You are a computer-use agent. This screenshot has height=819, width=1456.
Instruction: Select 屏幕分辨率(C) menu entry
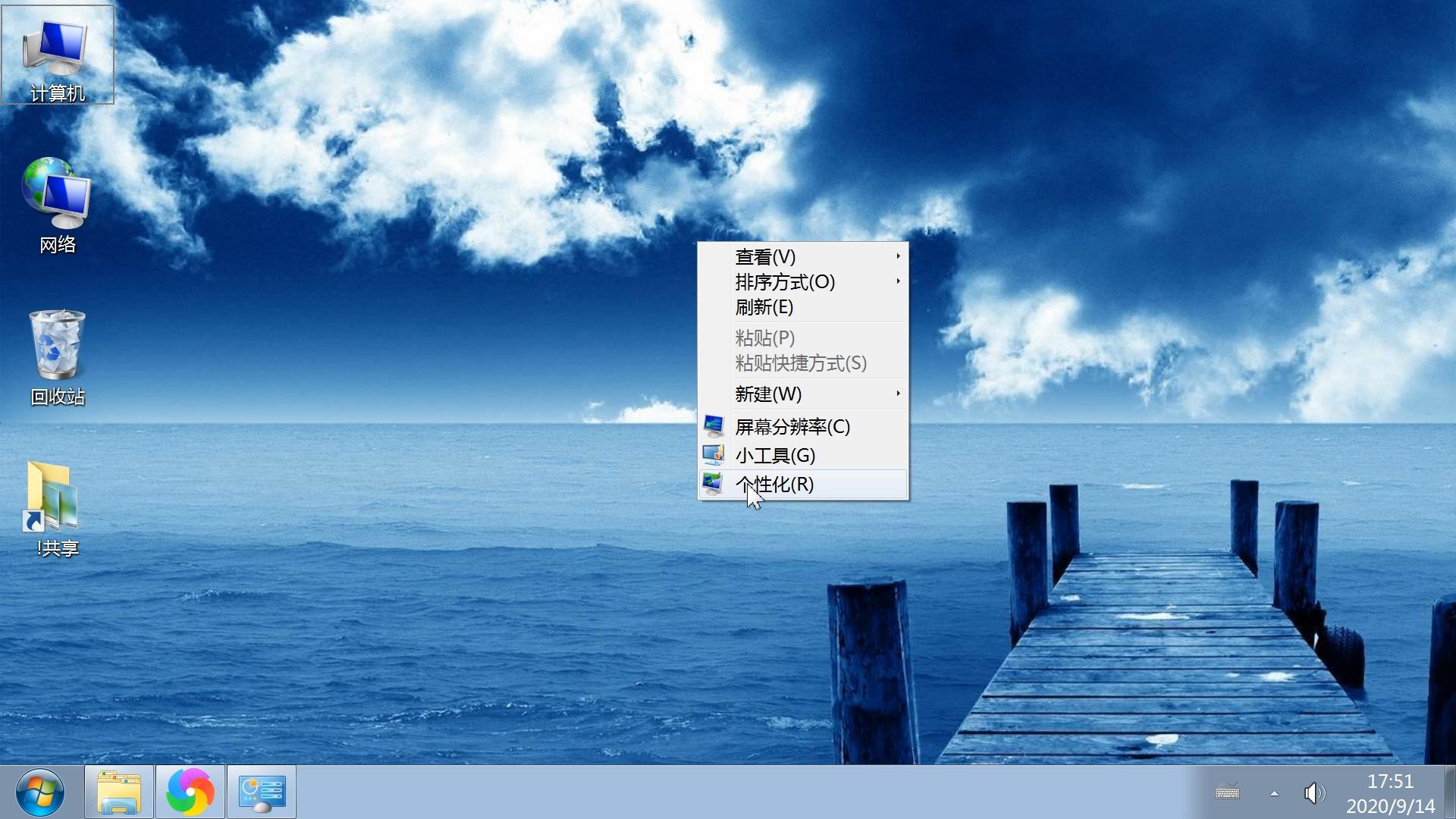click(x=792, y=427)
